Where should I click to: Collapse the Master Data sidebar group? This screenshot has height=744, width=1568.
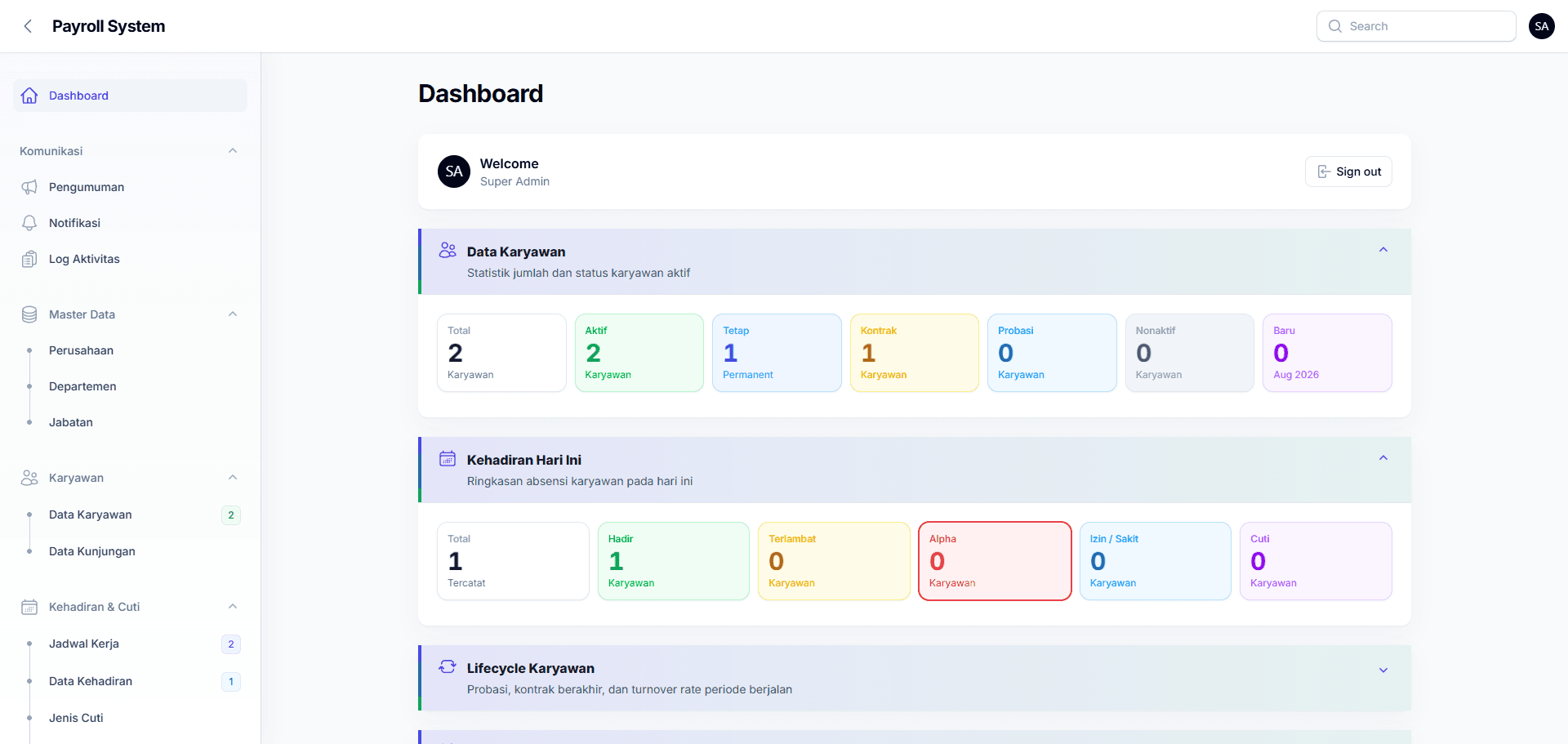click(233, 314)
